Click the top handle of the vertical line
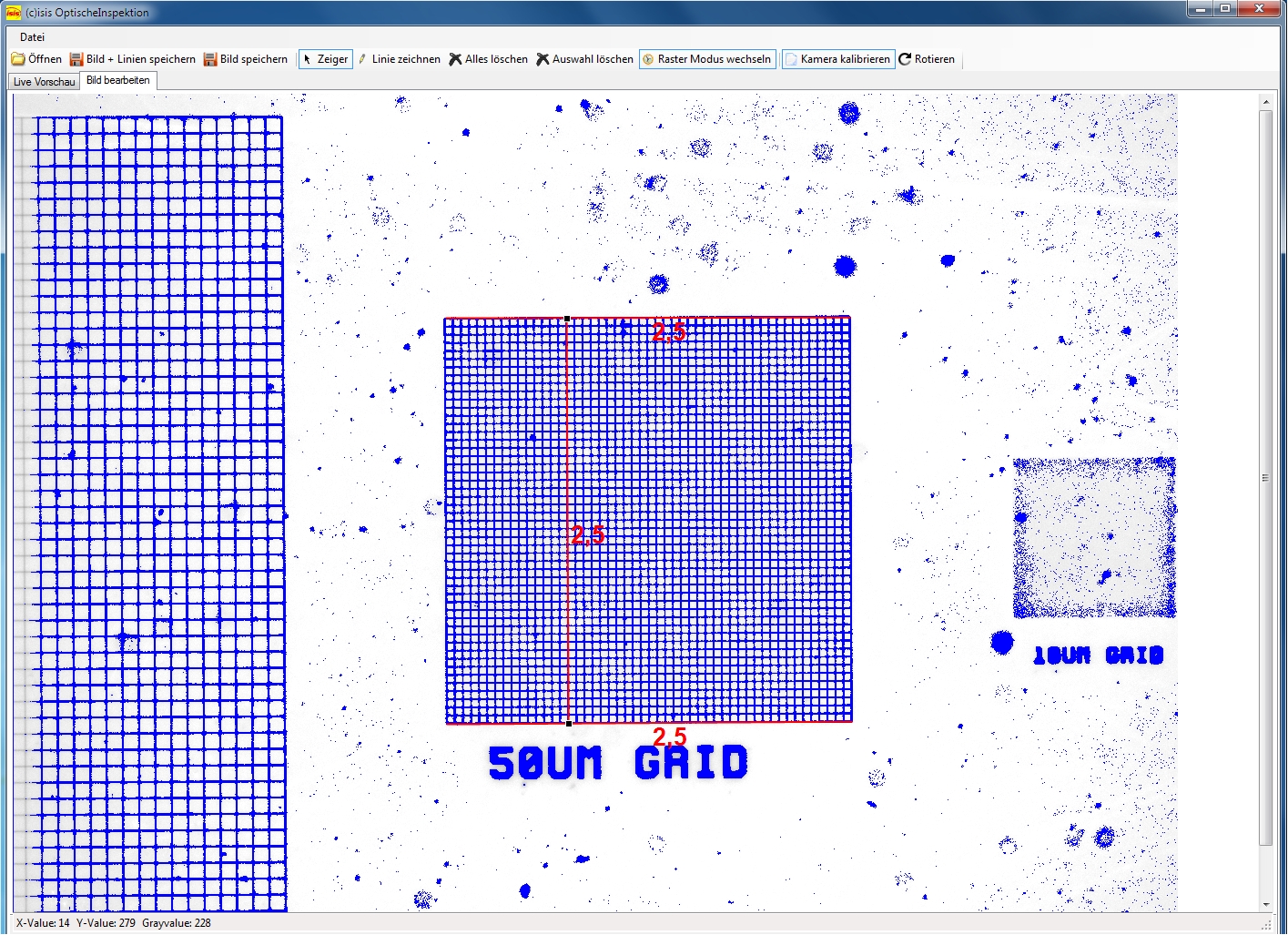 [x=568, y=319]
